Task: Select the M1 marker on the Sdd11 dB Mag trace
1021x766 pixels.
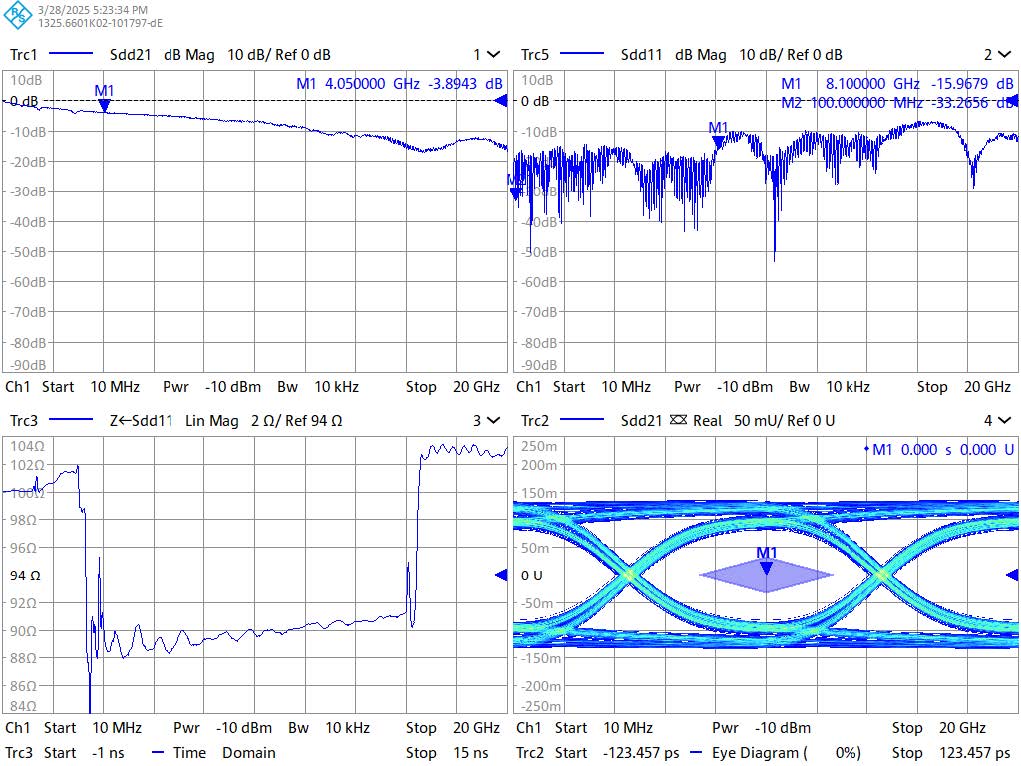Action: [718, 141]
